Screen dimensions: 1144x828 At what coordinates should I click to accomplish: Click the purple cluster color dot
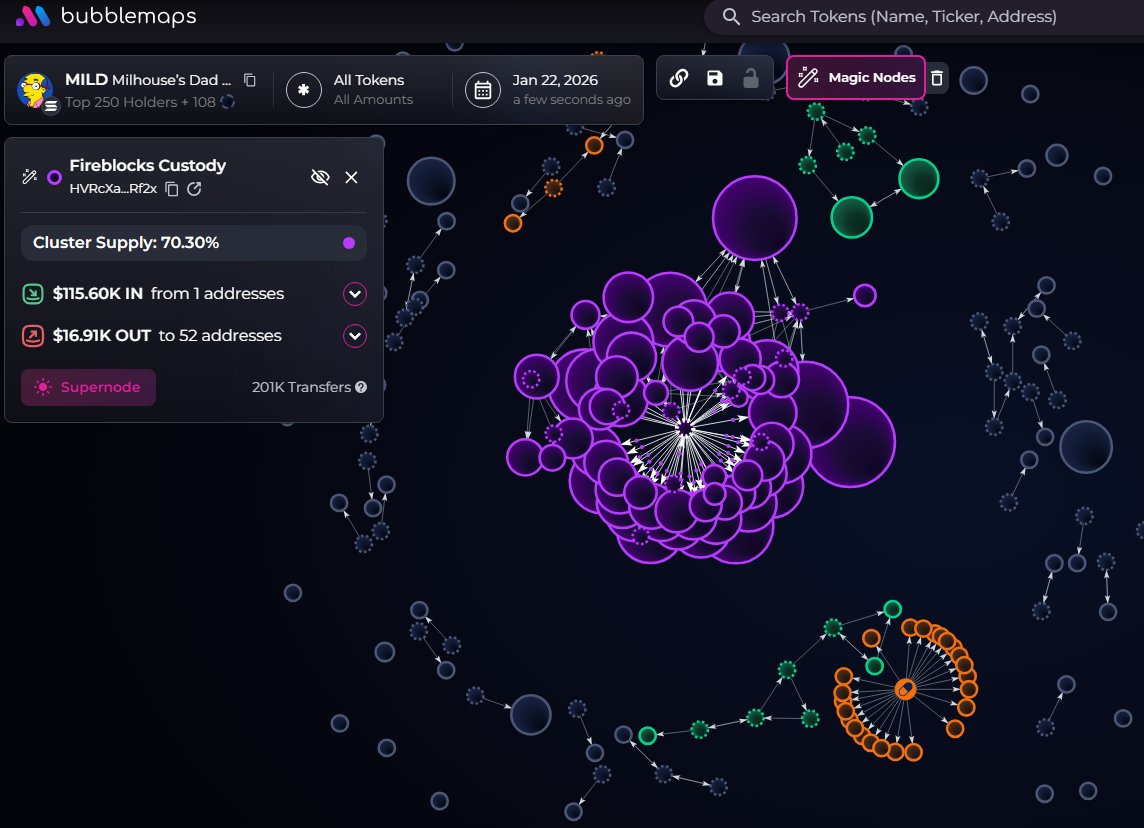click(x=349, y=243)
